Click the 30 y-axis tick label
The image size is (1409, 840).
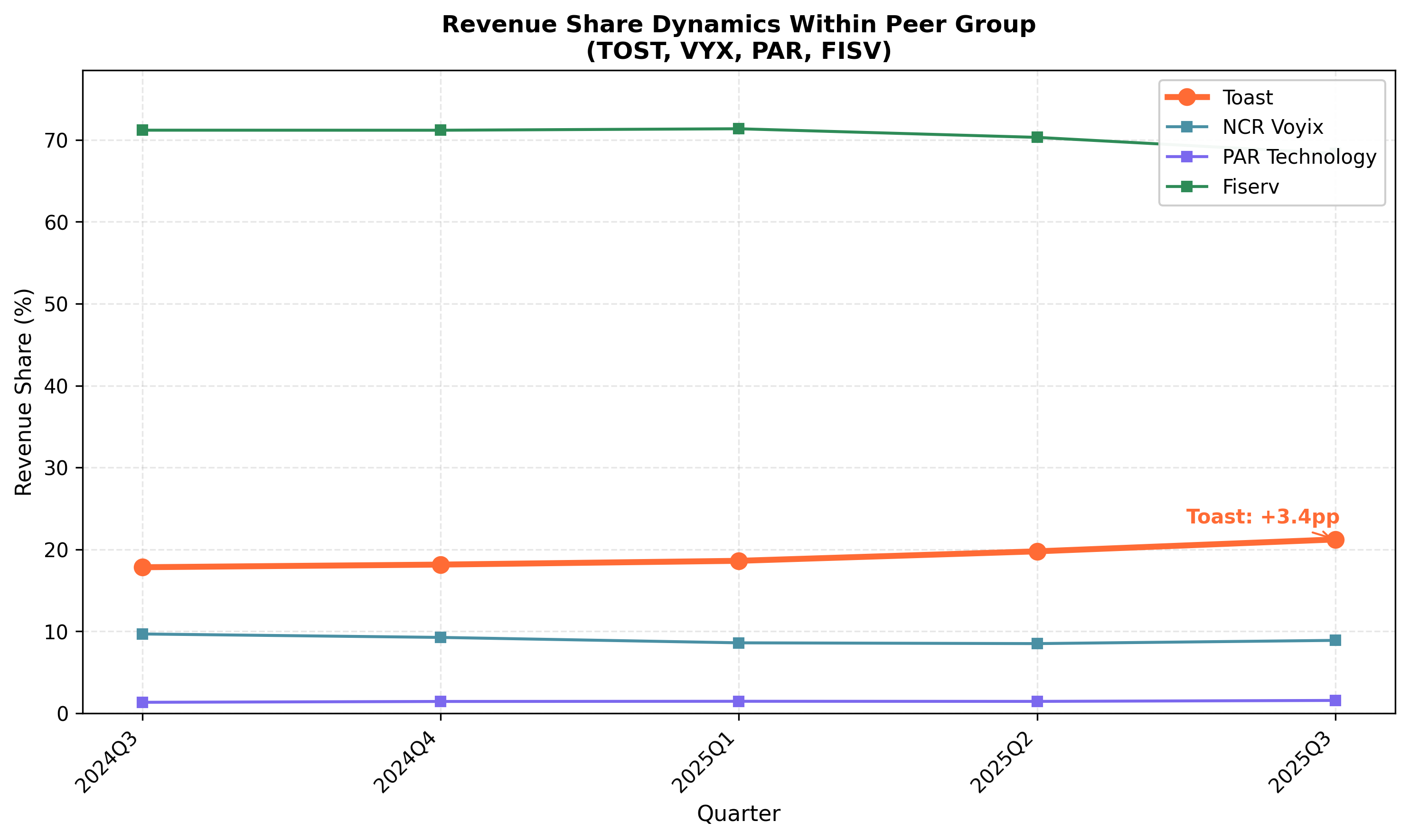pyautogui.click(x=56, y=468)
